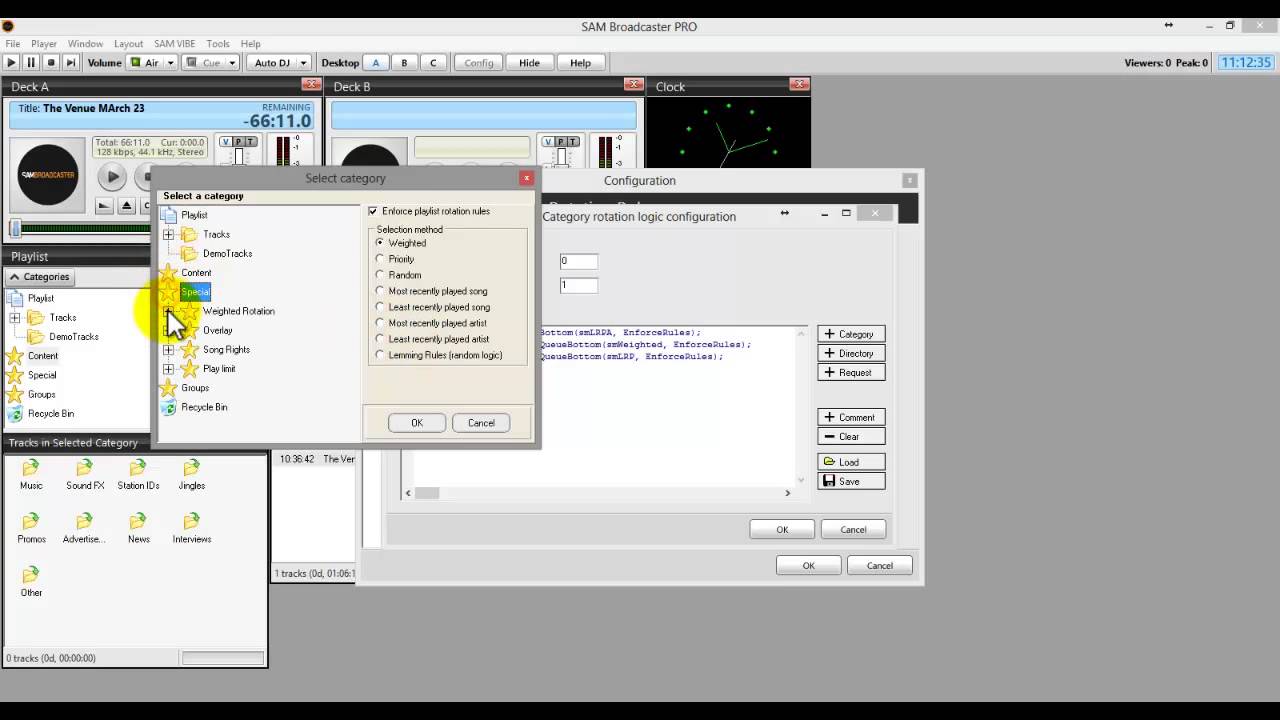
Task: Select Recycle Bin in Select category dialog
Action: (x=194, y=407)
